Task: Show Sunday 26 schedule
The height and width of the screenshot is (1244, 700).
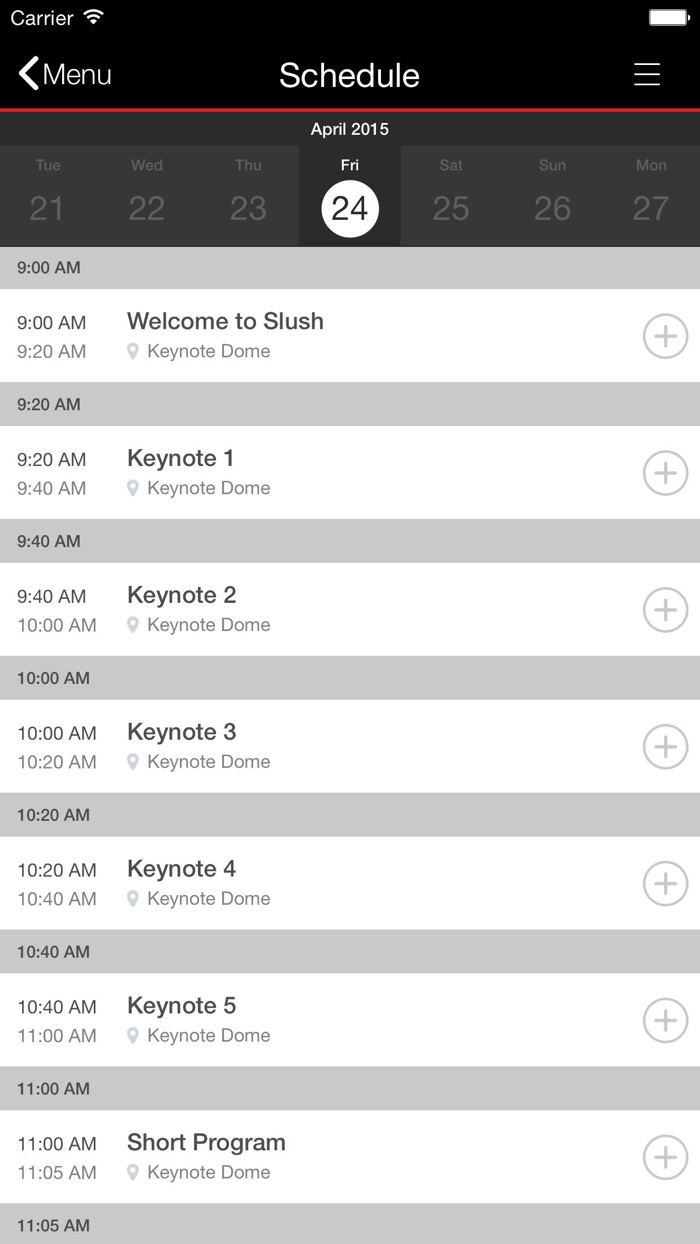Action: 552,196
